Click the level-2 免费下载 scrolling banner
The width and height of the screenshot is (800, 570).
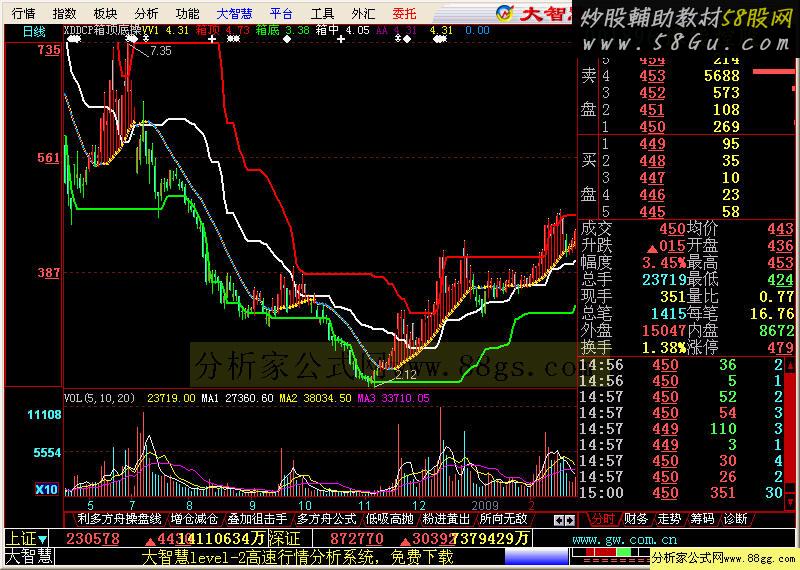click(297, 557)
